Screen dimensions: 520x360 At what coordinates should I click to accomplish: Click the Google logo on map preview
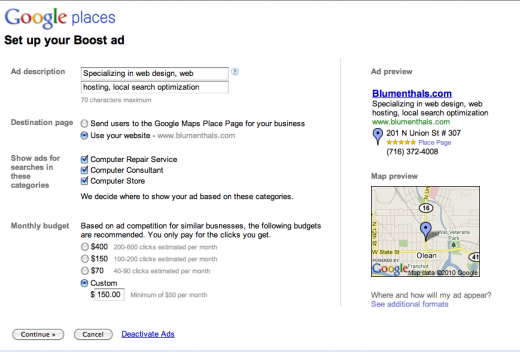390,269
